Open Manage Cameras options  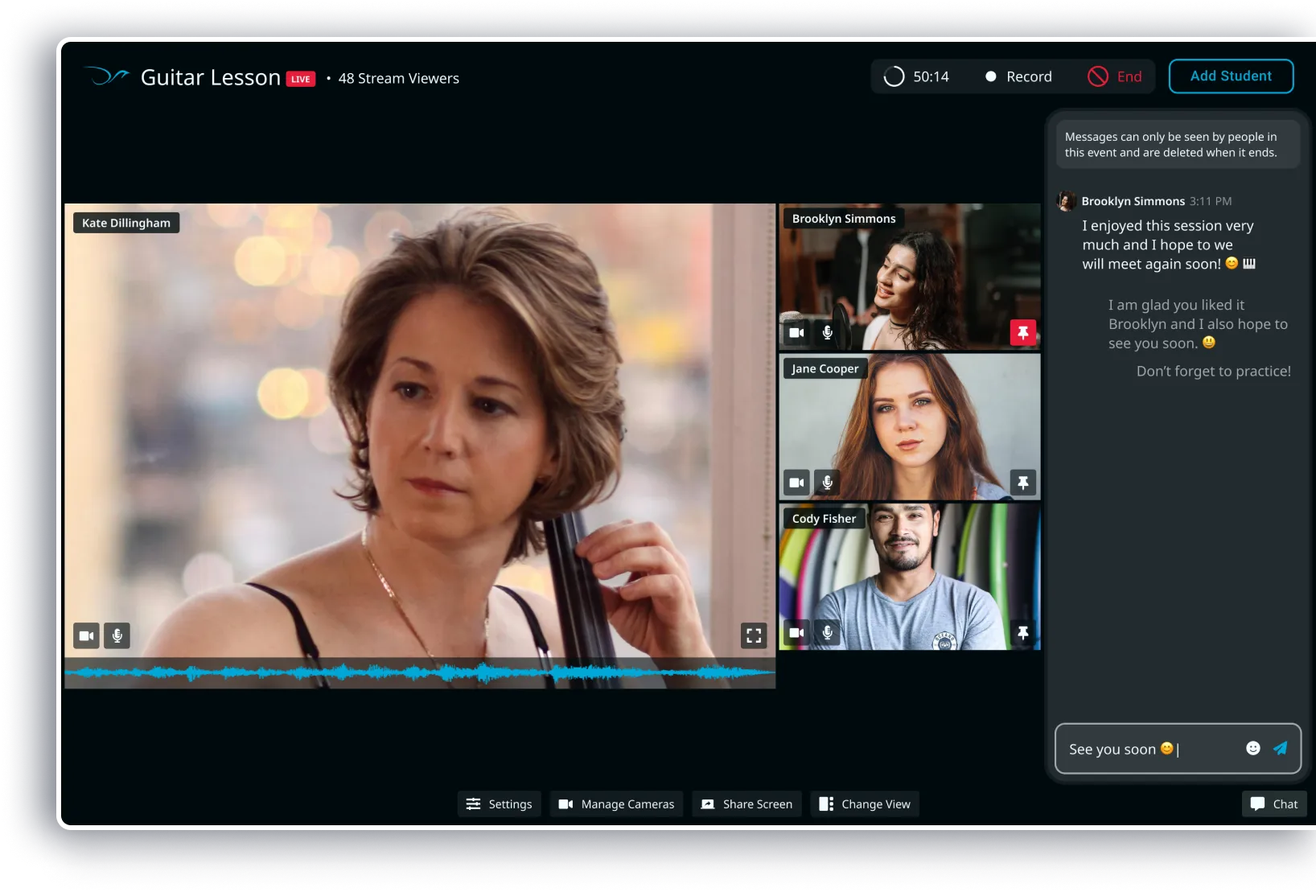(616, 804)
